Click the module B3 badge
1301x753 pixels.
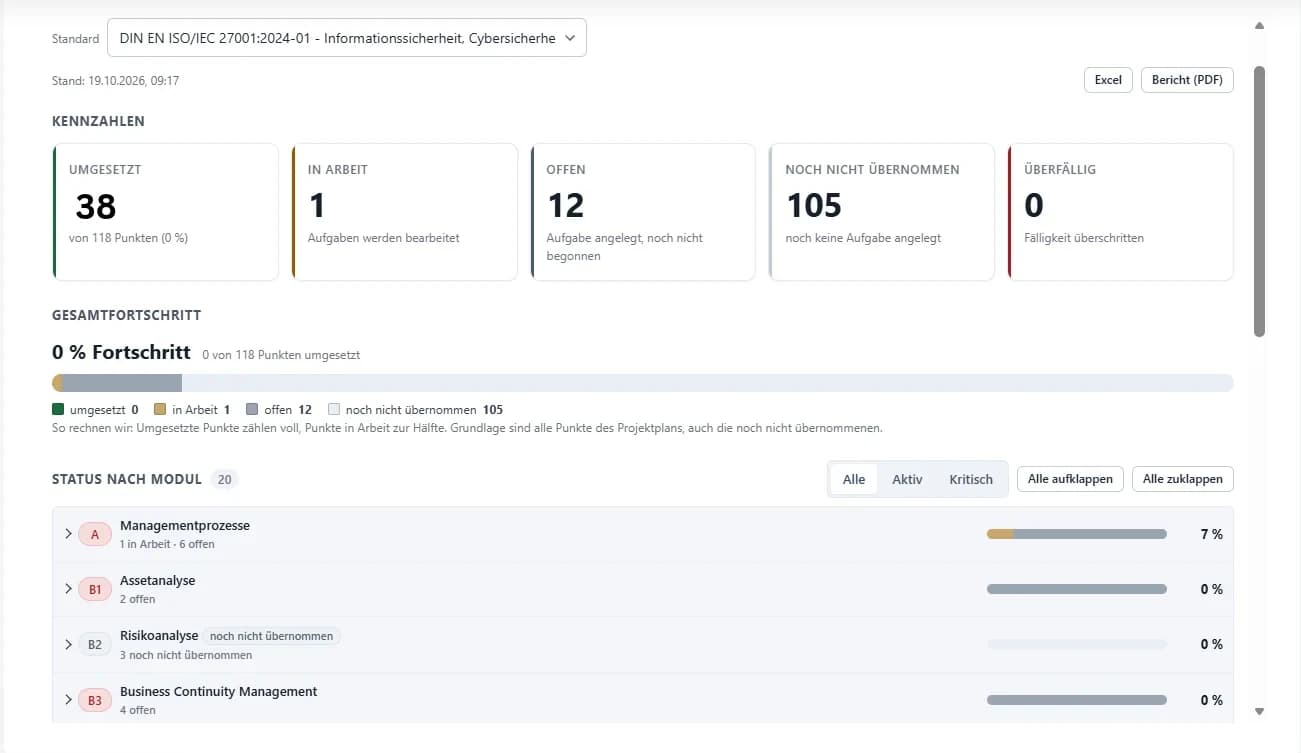coord(95,700)
